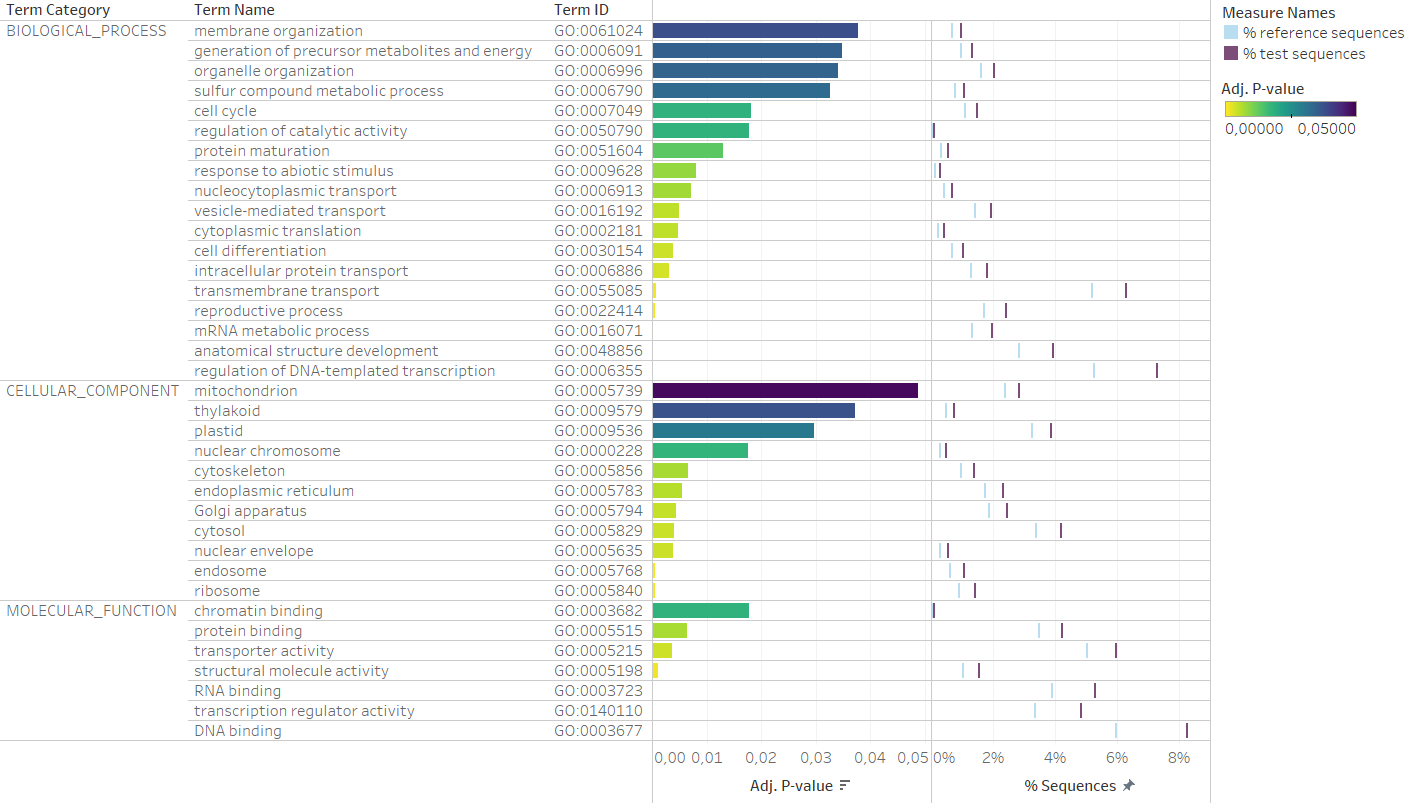This screenshot has height=804, width=1410.
Task: Select the cell cycle P-value bar
Action: tap(701, 111)
